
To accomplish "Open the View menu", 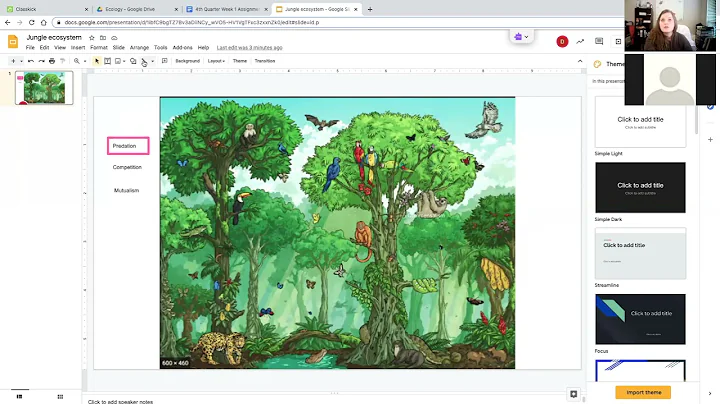I will click(x=60, y=48).
